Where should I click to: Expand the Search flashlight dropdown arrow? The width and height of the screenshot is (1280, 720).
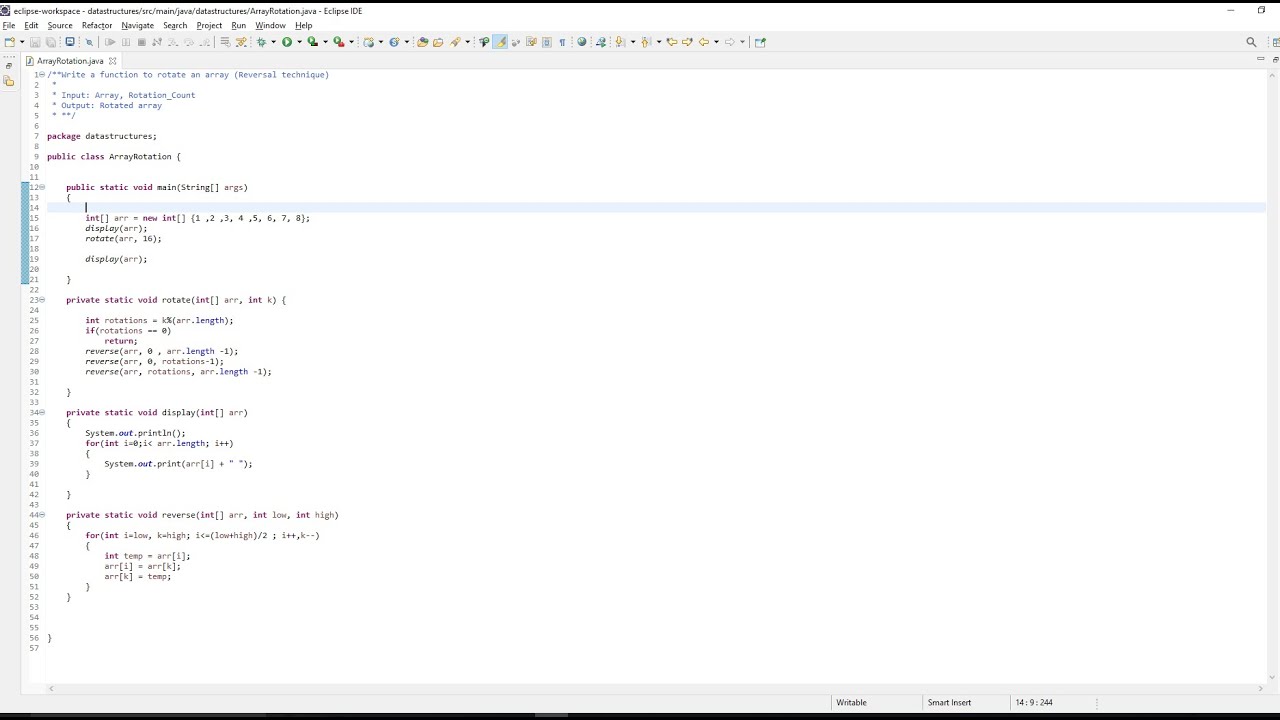pyautogui.click(x=467, y=42)
